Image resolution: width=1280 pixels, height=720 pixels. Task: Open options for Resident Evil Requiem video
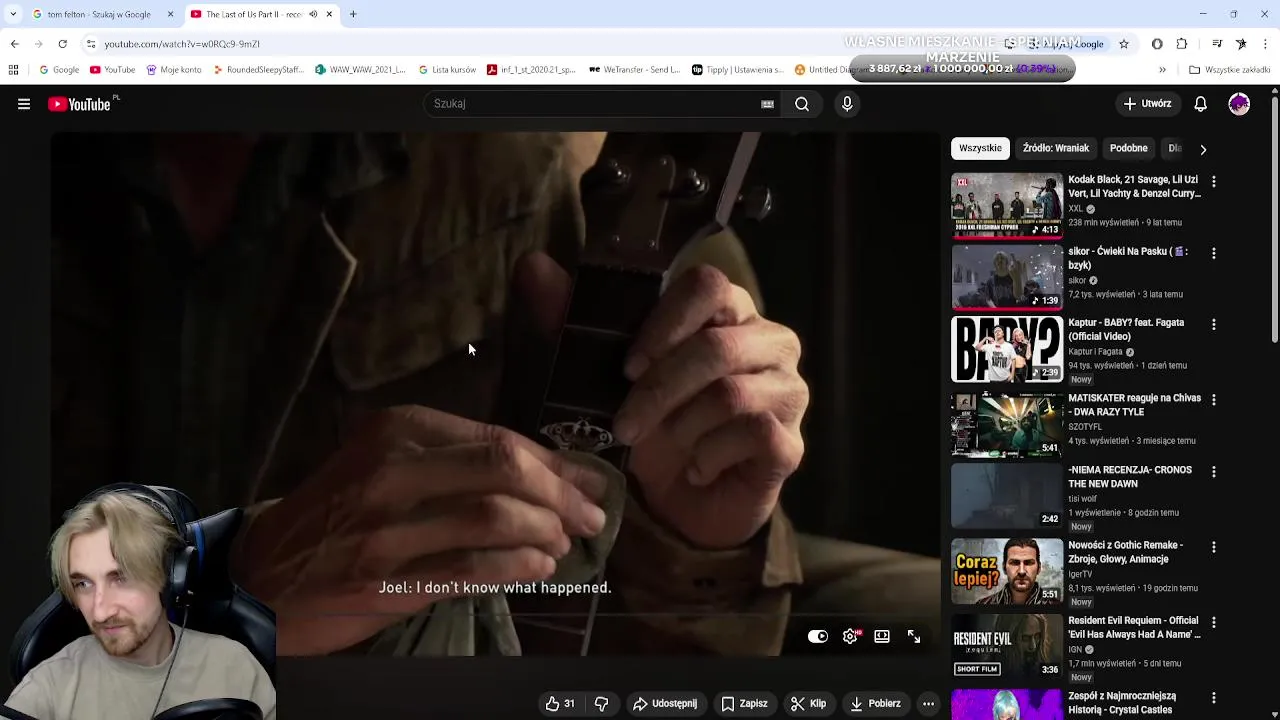1214,623
